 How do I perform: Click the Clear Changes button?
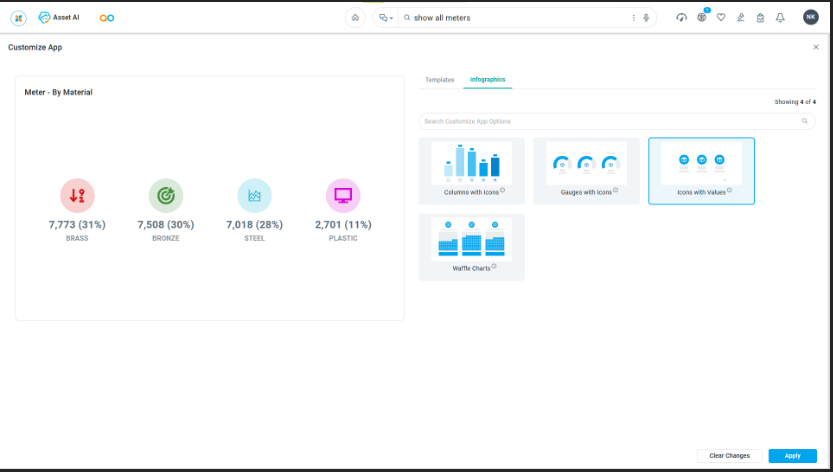pos(729,456)
